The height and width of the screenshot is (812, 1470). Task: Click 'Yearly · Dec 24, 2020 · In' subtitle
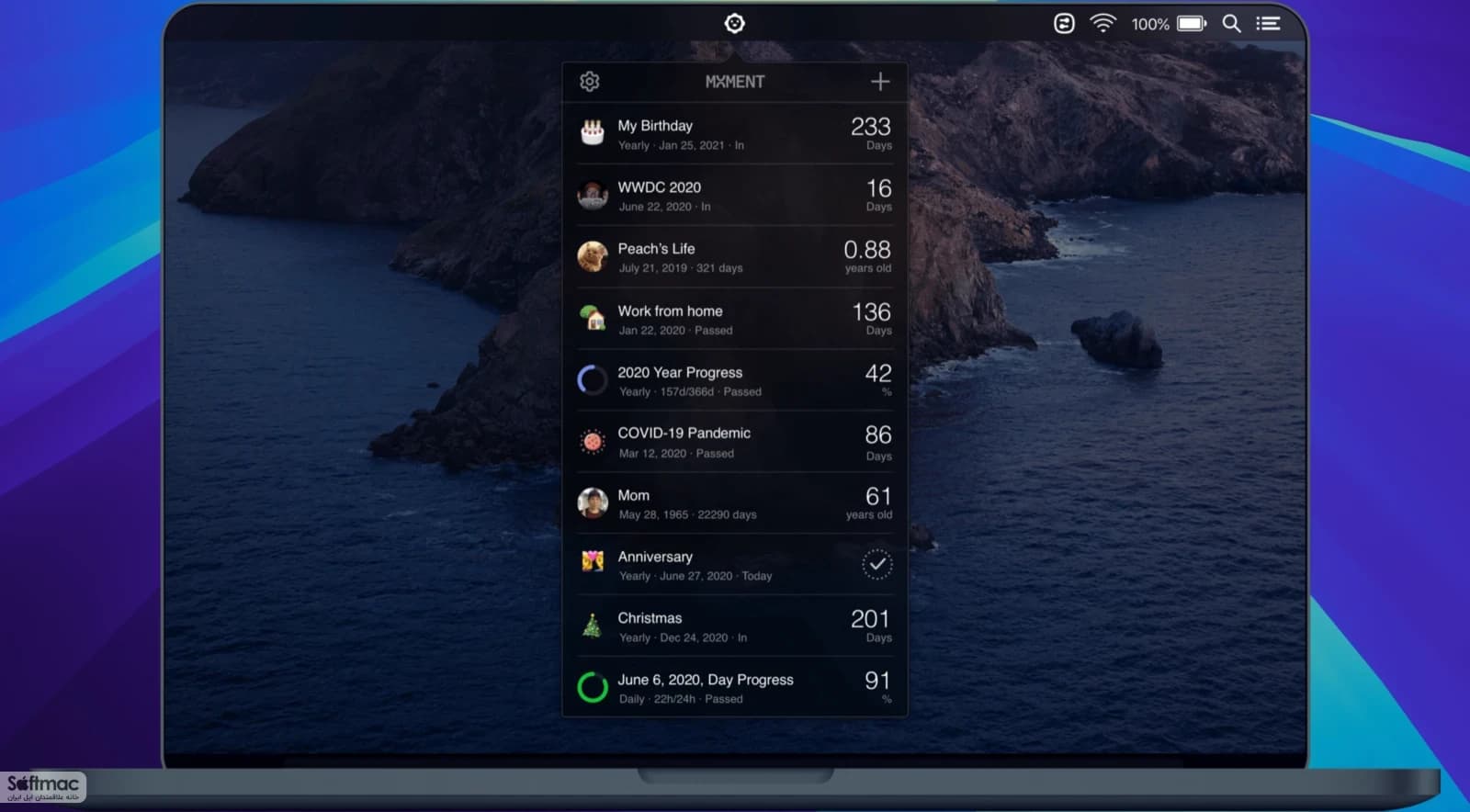(683, 638)
